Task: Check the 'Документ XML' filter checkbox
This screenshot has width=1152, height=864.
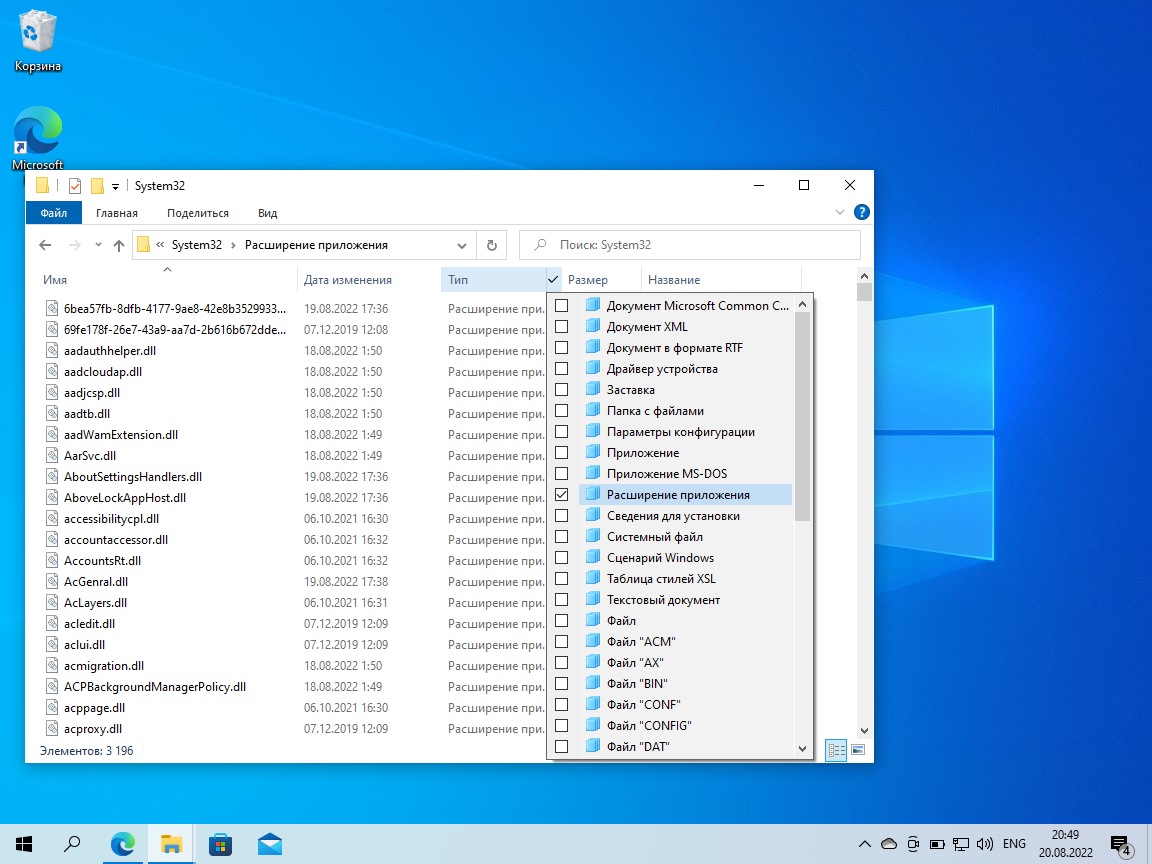Action: (561, 326)
